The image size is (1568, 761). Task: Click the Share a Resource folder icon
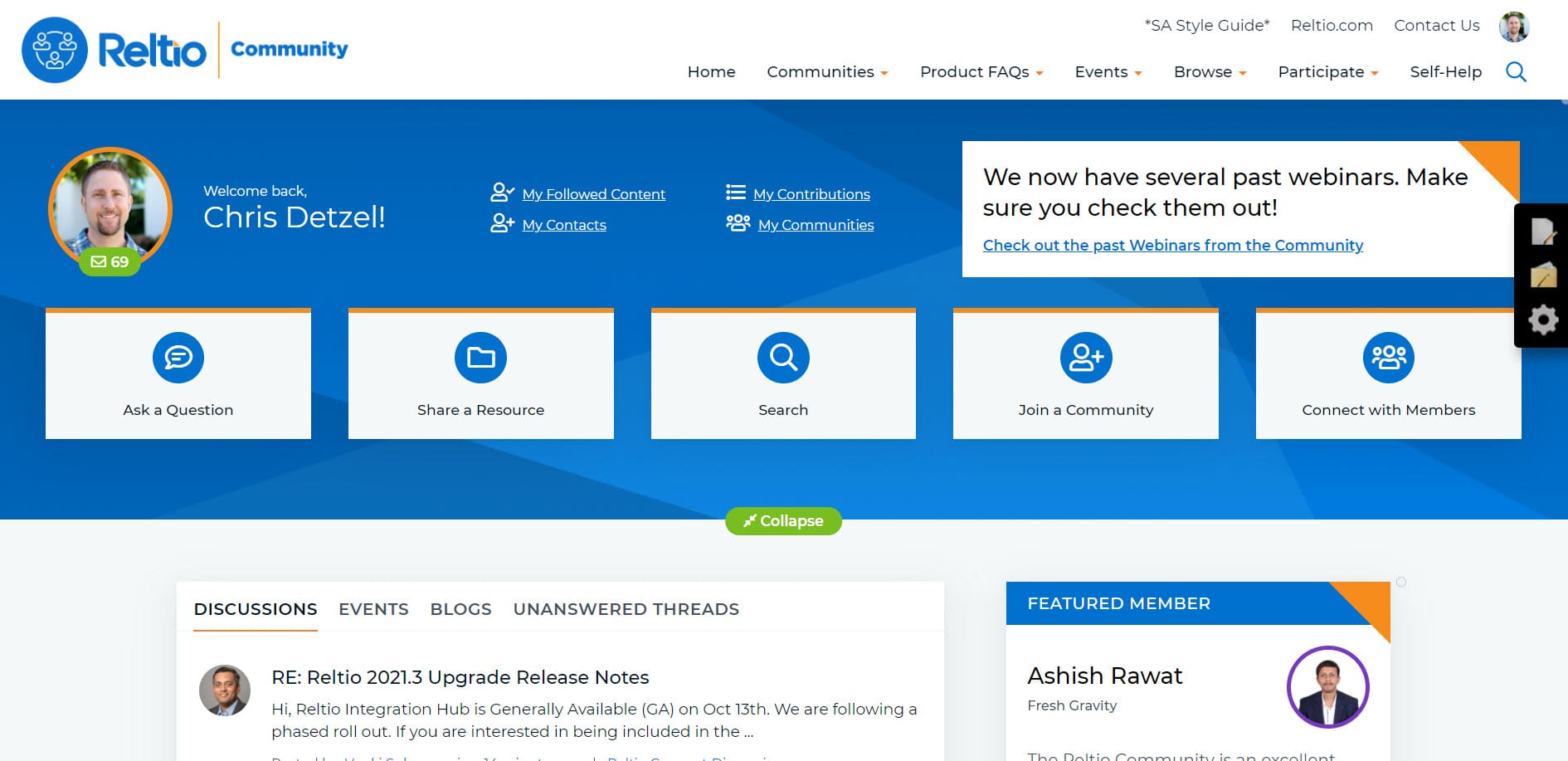(480, 358)
